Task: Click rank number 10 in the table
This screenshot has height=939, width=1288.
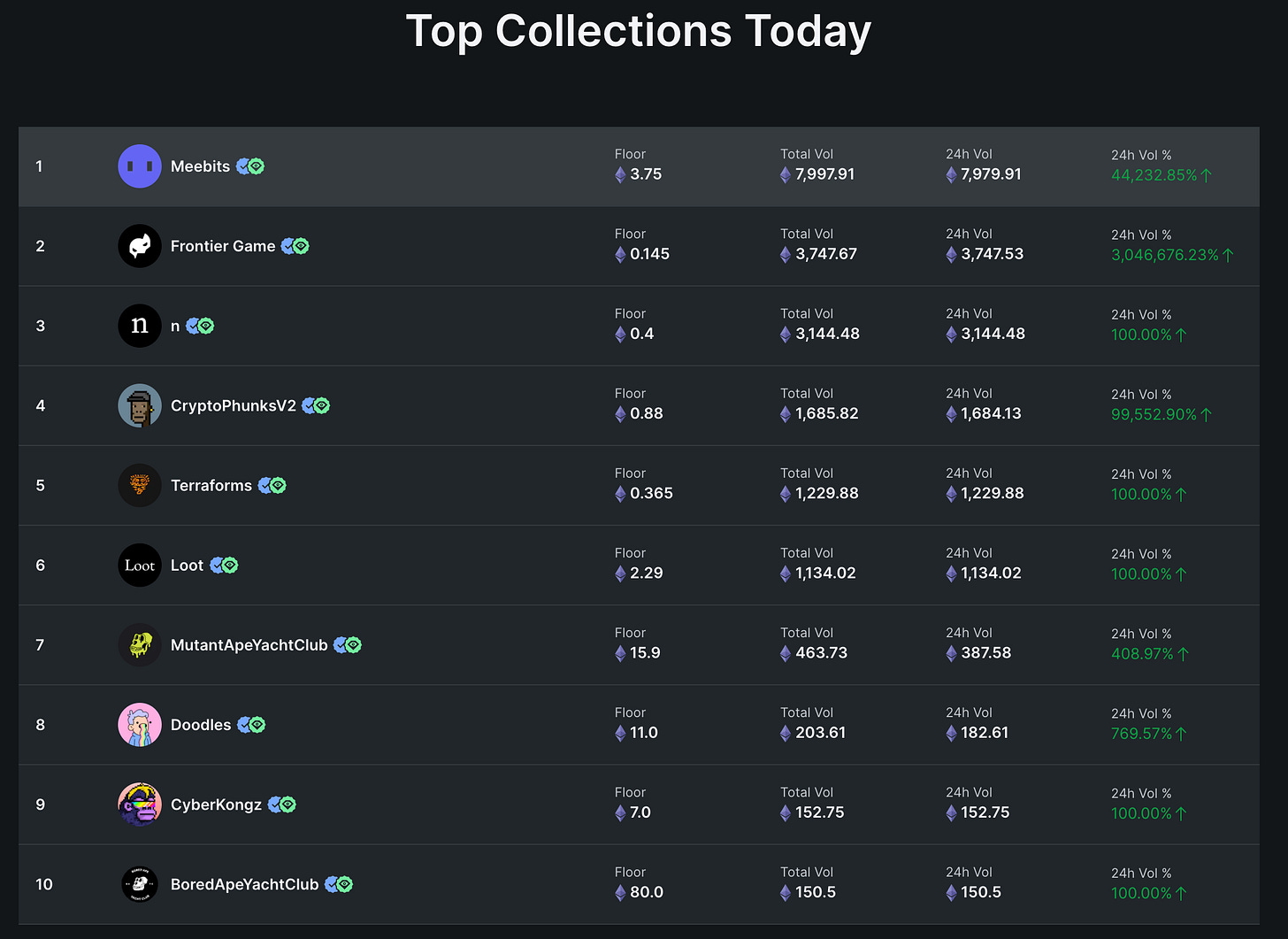Action: click(x=44, y=884)
